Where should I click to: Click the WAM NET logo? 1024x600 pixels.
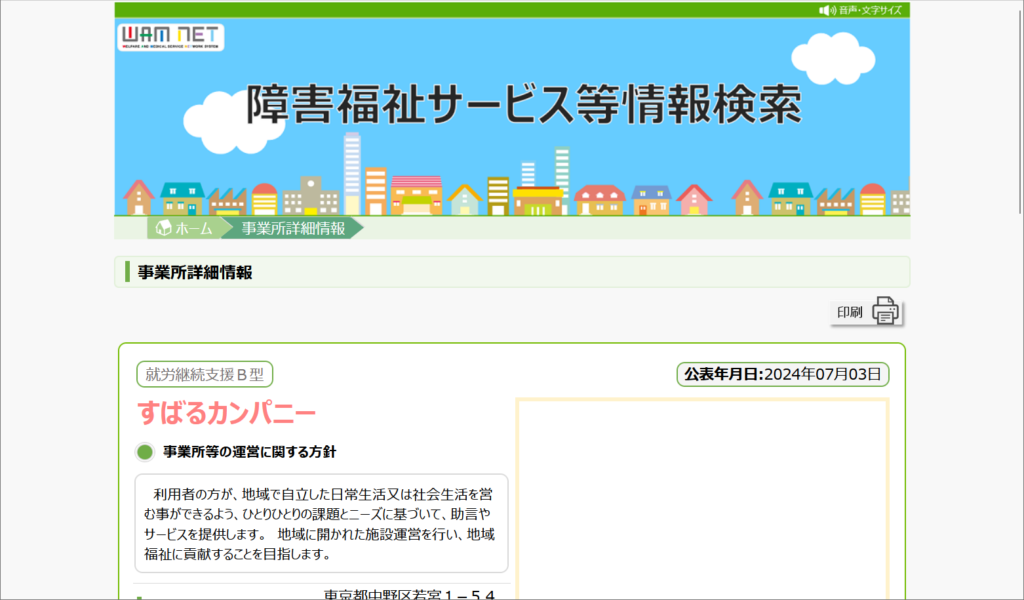click(x=171, y=37)
